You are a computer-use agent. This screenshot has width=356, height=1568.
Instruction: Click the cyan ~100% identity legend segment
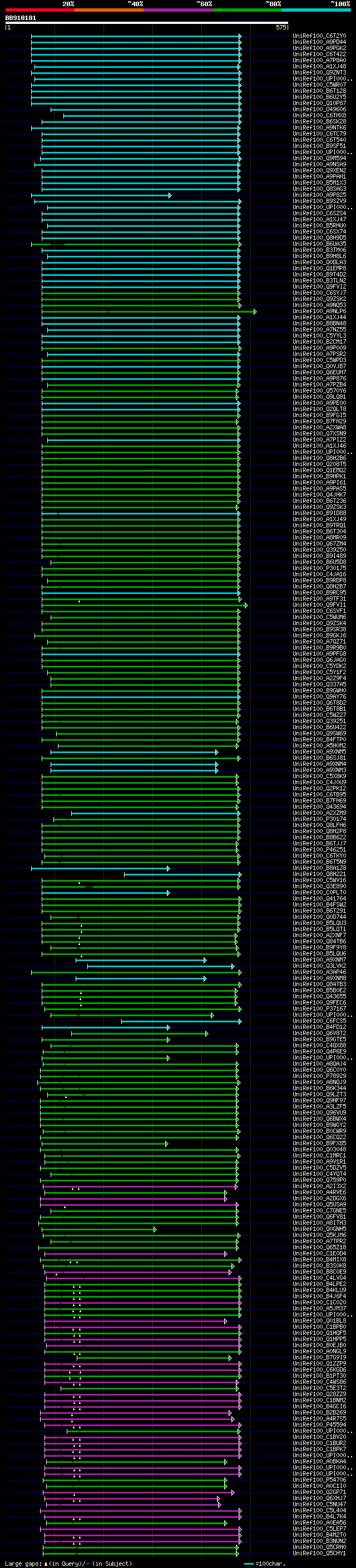tap(317, 10)
